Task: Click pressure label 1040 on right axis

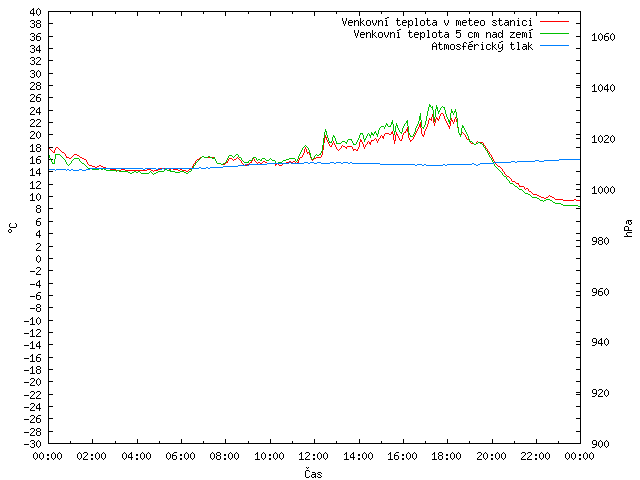Action: (603, 88)
